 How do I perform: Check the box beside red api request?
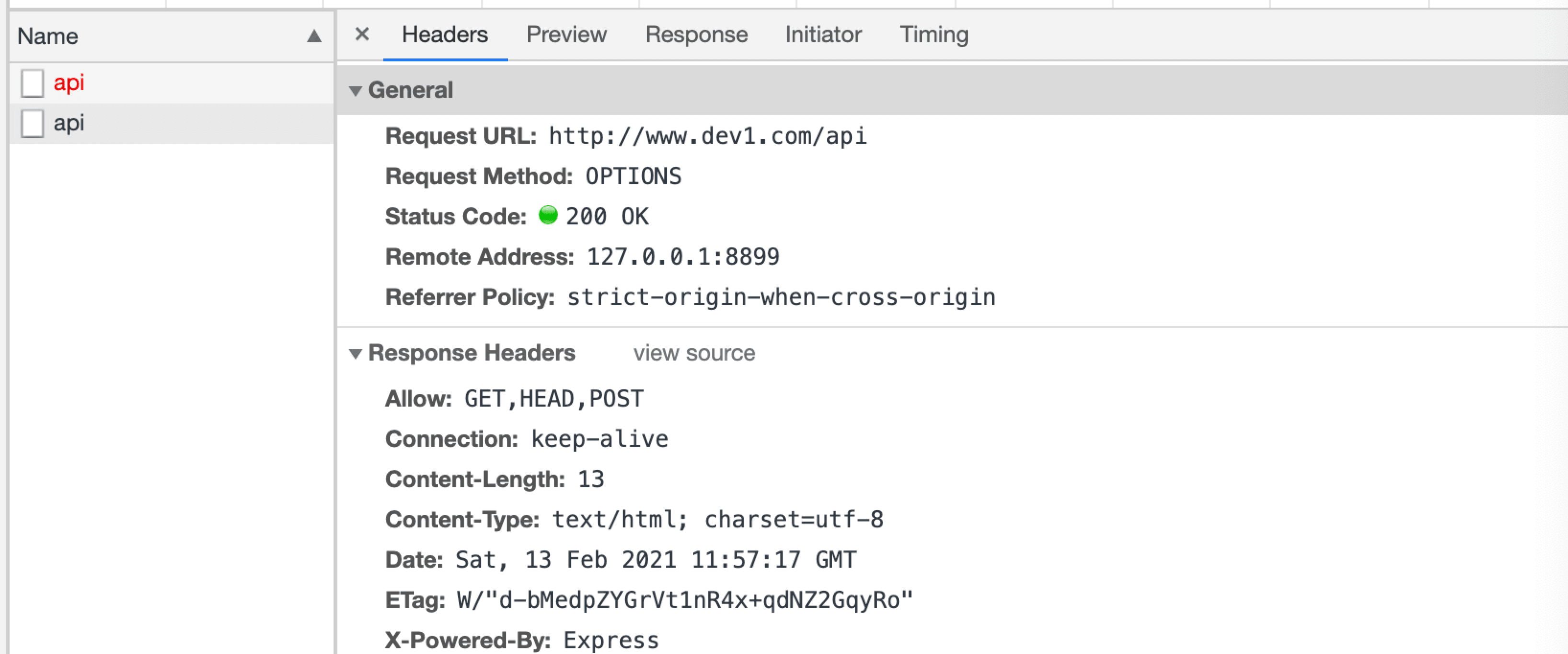point(32,83)
